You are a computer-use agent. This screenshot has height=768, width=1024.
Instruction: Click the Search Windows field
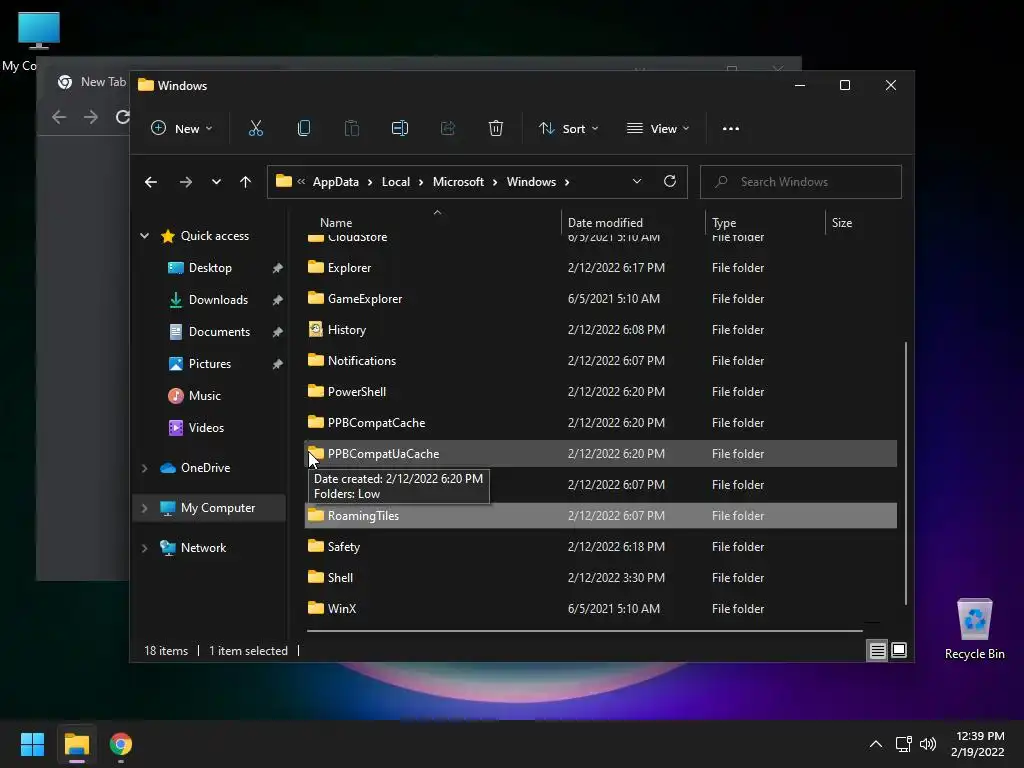[x=801, y=182]
